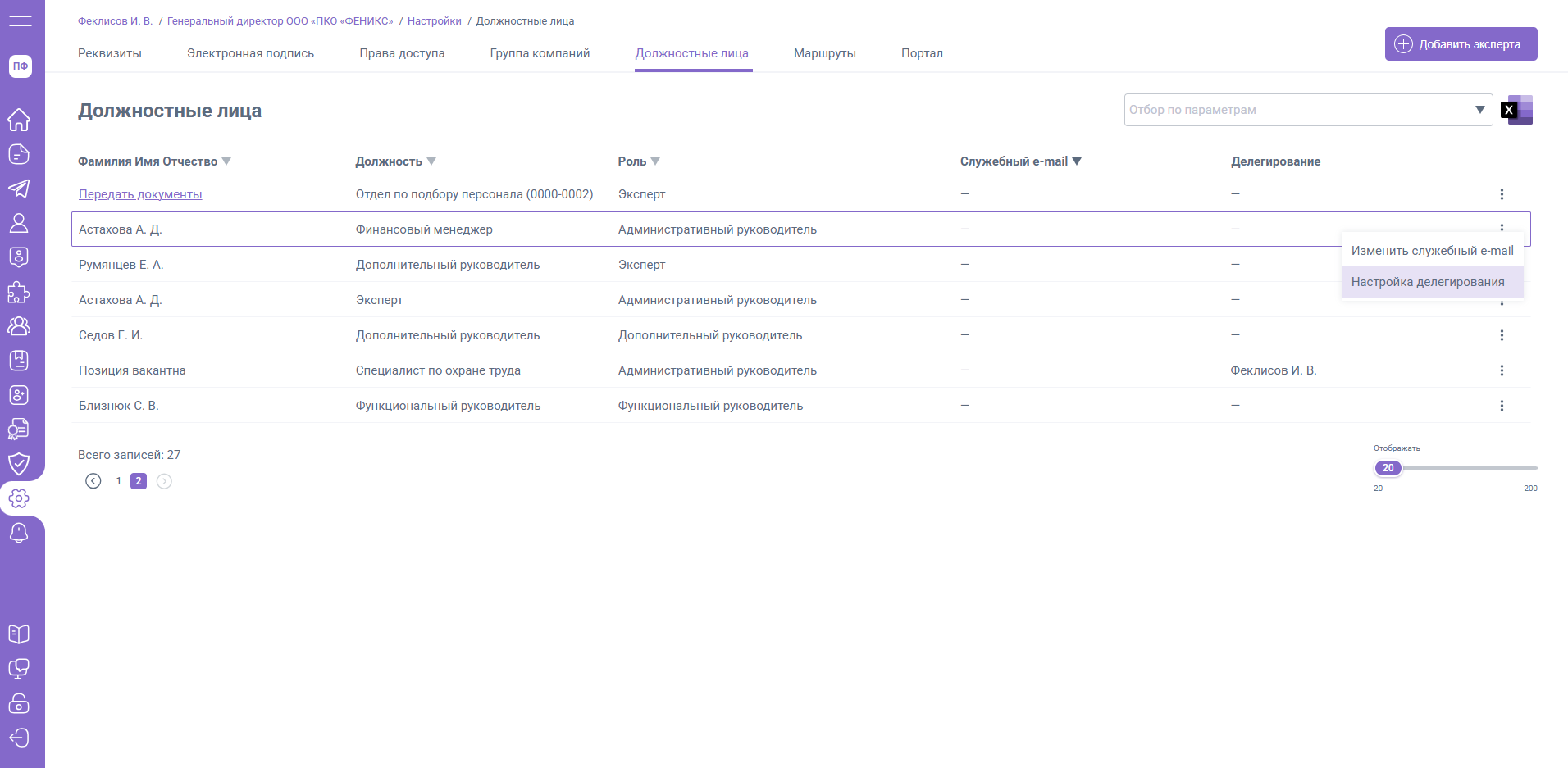Open the notifications bell icon
This screenshot has width=1568, height=768.
click(19, 533)
